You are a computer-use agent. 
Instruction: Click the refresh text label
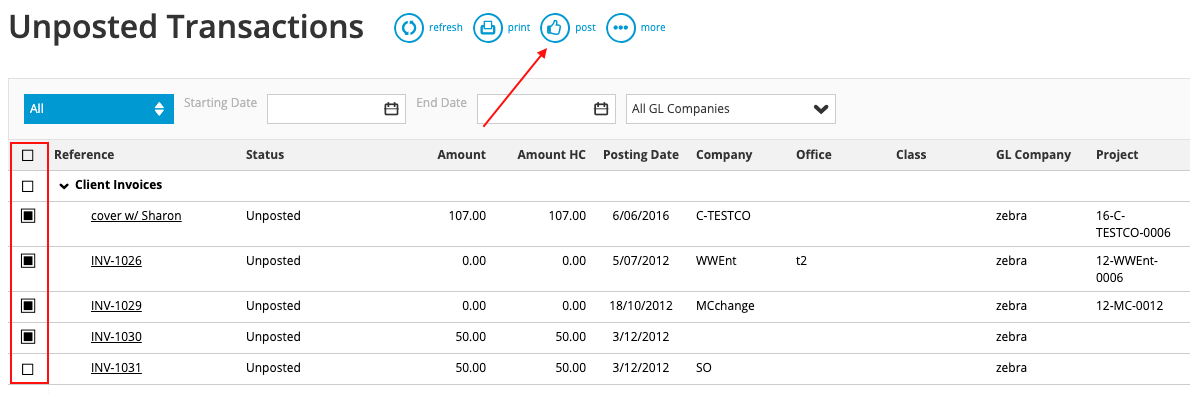tap(445, 27)
